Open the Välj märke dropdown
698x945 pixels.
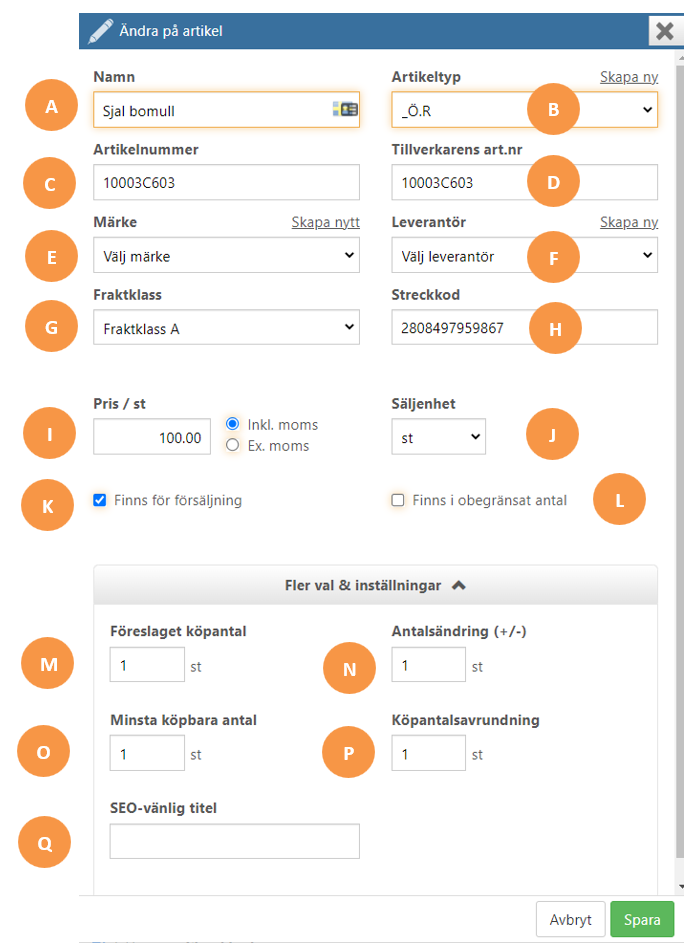coord(227,255)
